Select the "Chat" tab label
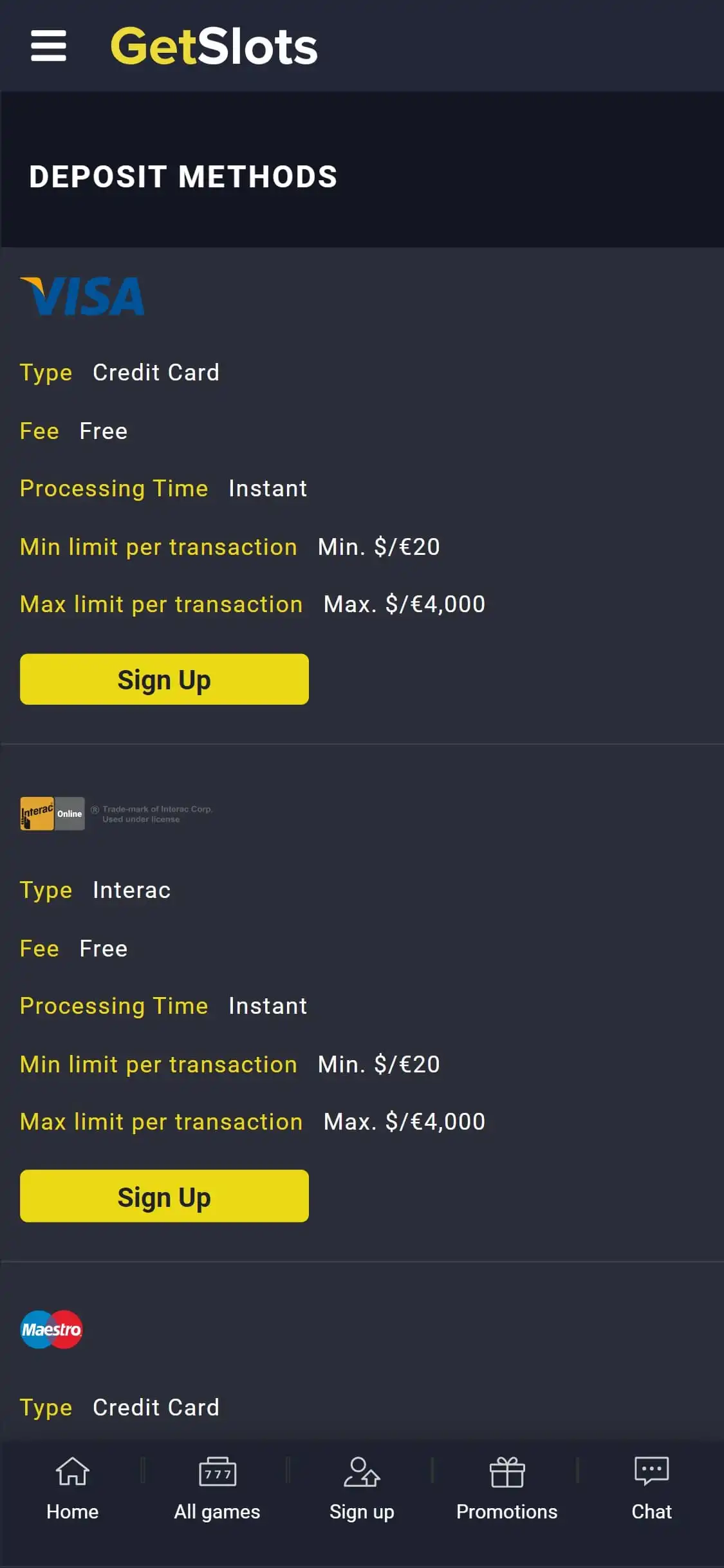724x1568 pixels. 651,1511
